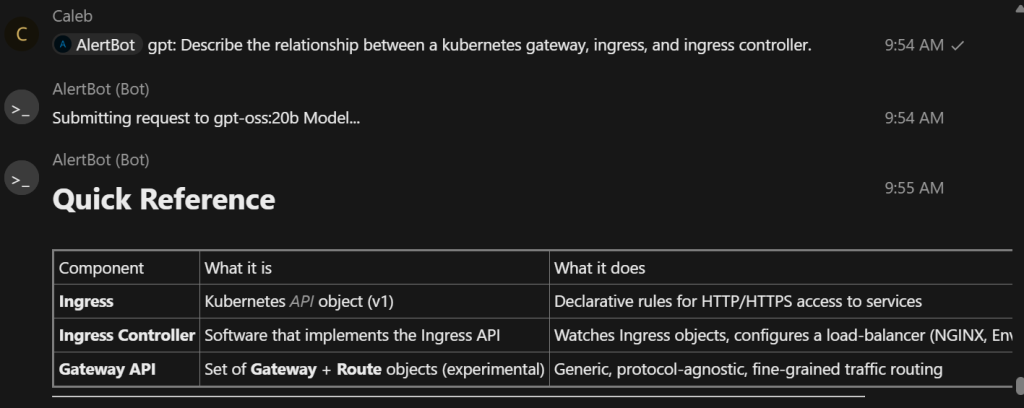Click AlertBot (Bot) name above Submitting request
1024x408 pixels.
pyautogui.click(x=101, y=89)
